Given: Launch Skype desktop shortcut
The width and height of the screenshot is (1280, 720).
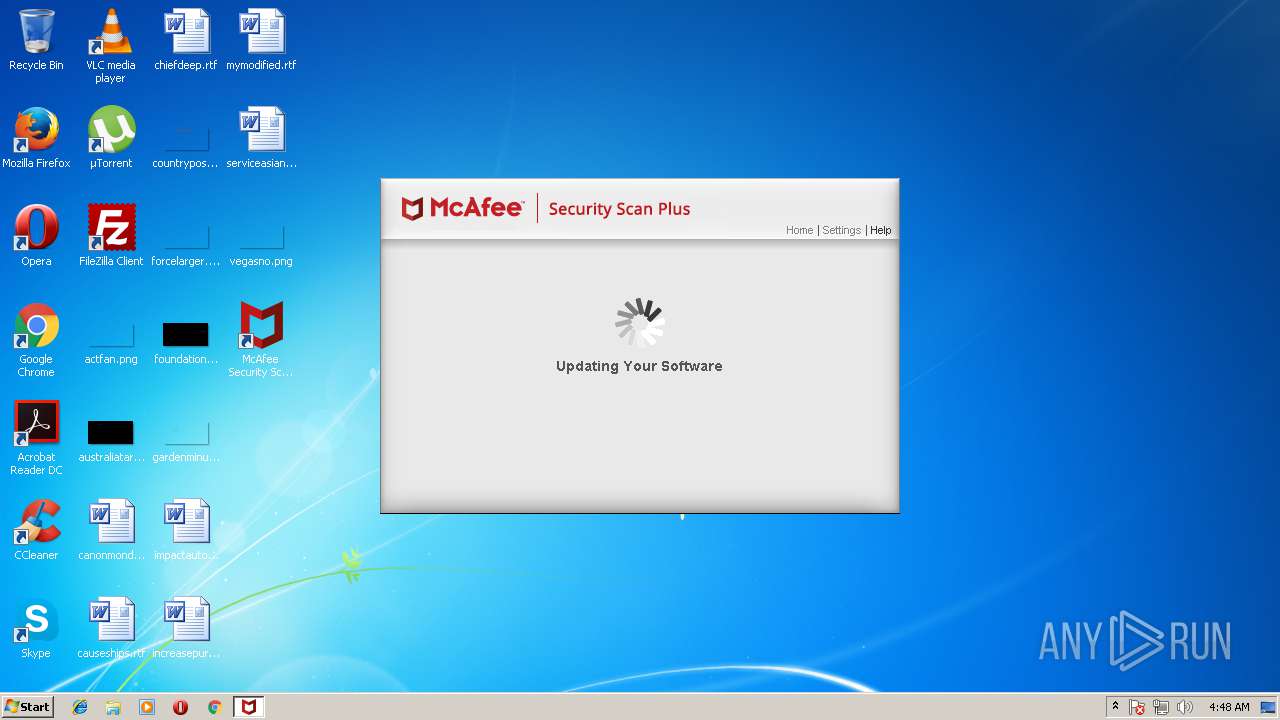Looking at the screenshot, I should click(x=36, y=628).
